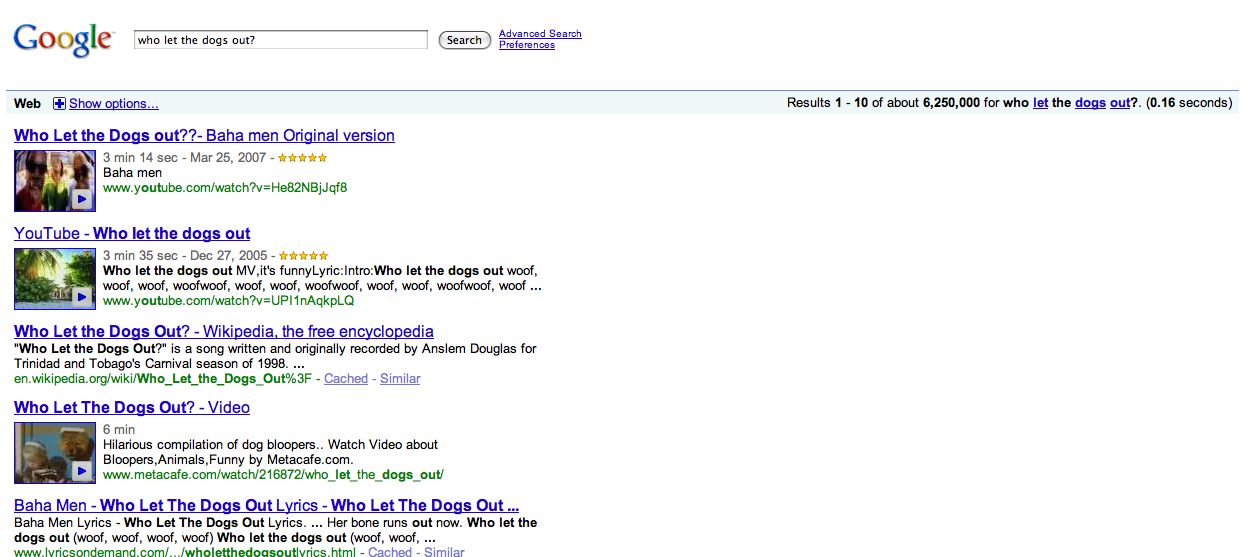Image resolution: width=1245 pixels, height=557 pixels.
Task: Open Advanced Search
Action: pyautogui.click(x=540, y=34)
